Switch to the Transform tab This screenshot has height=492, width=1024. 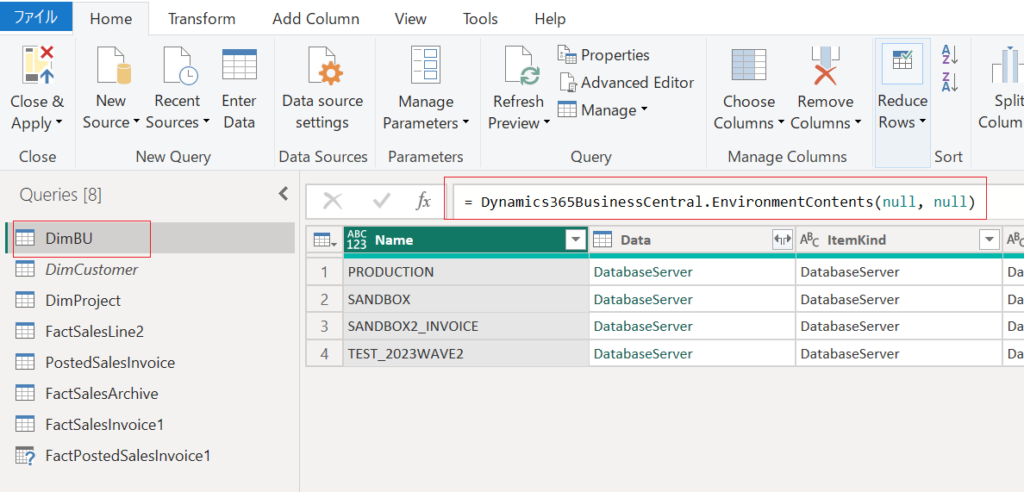point(202,19)
